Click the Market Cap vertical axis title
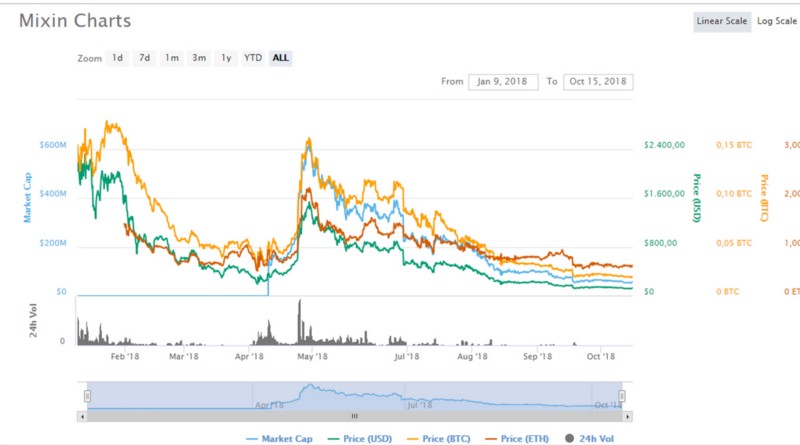The image size is (800, 445). click(x=27, y=197)
